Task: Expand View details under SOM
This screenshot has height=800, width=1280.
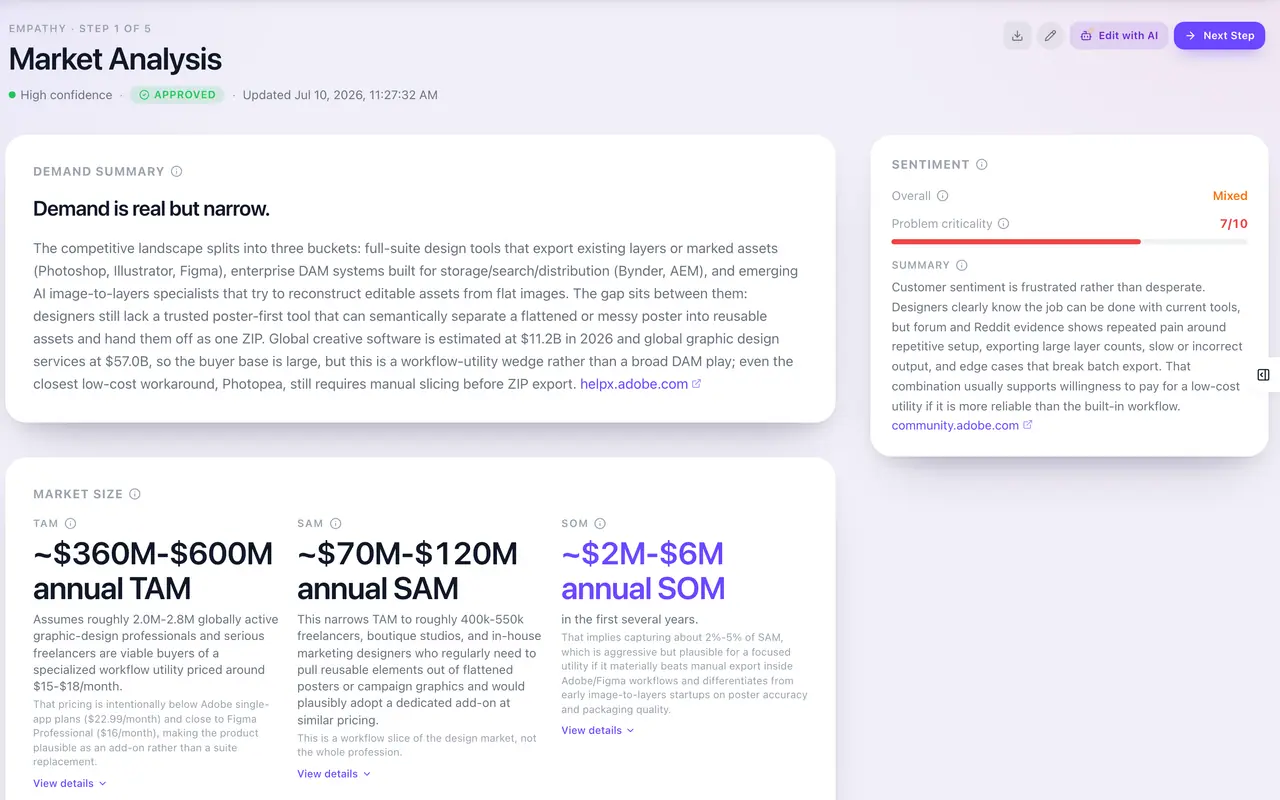Action: tap(598, 731)
